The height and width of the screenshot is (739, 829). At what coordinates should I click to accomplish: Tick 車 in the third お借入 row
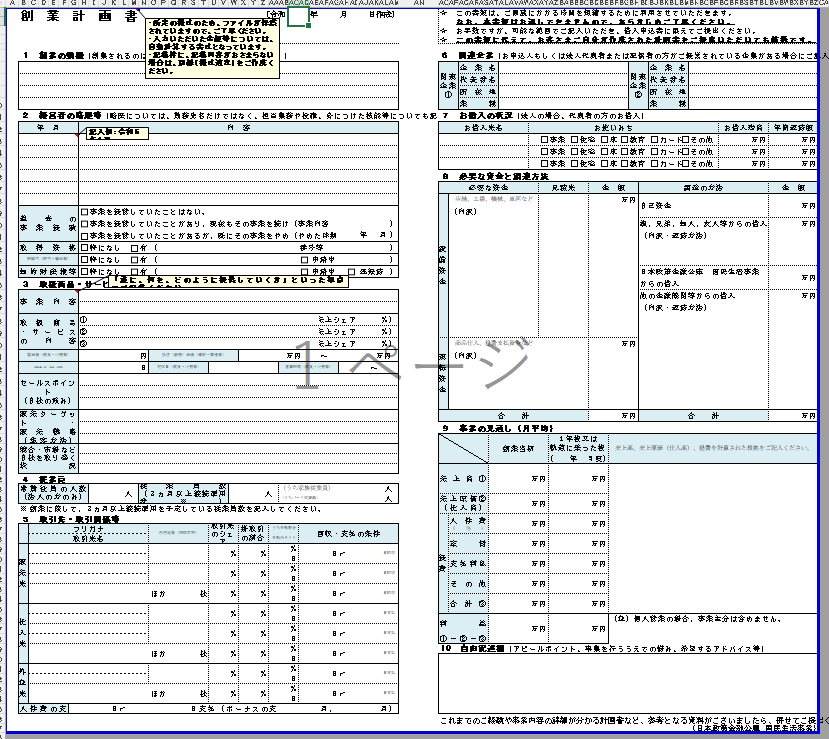tap(604, 164)
